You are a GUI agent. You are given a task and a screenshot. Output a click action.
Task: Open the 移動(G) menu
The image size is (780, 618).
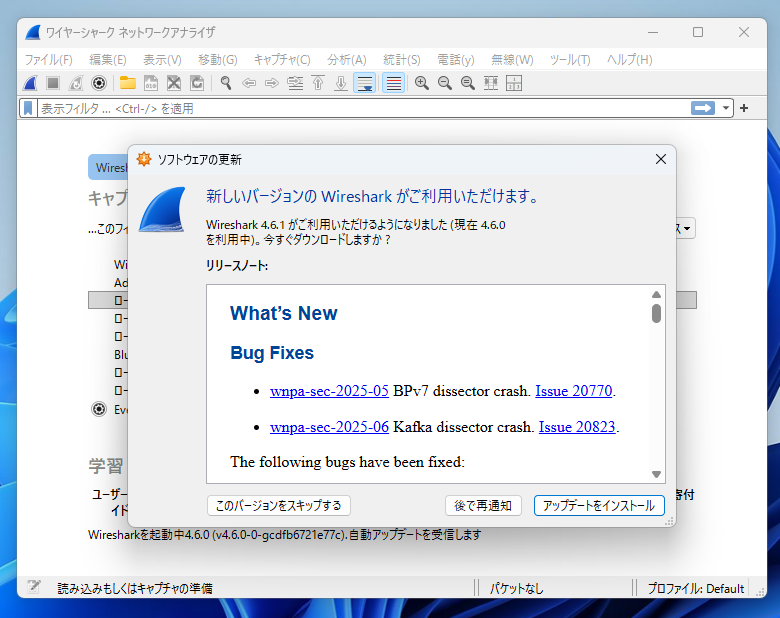coord(217,60)
